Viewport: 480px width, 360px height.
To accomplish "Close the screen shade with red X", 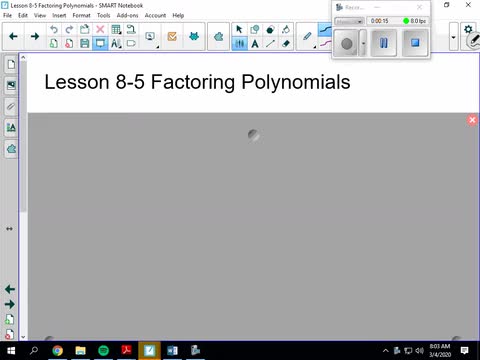I will point(472,120).
